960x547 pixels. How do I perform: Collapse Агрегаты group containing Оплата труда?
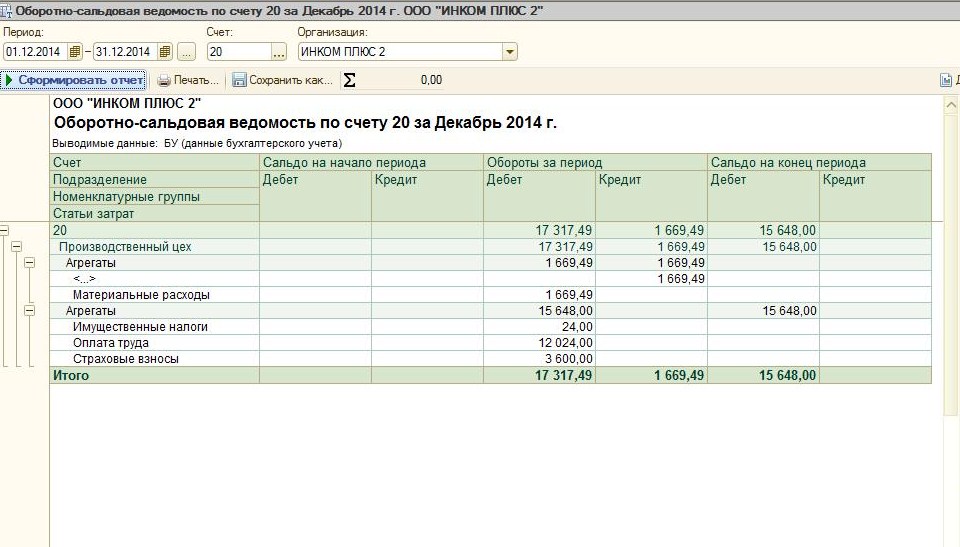click(x=29, y=311)
